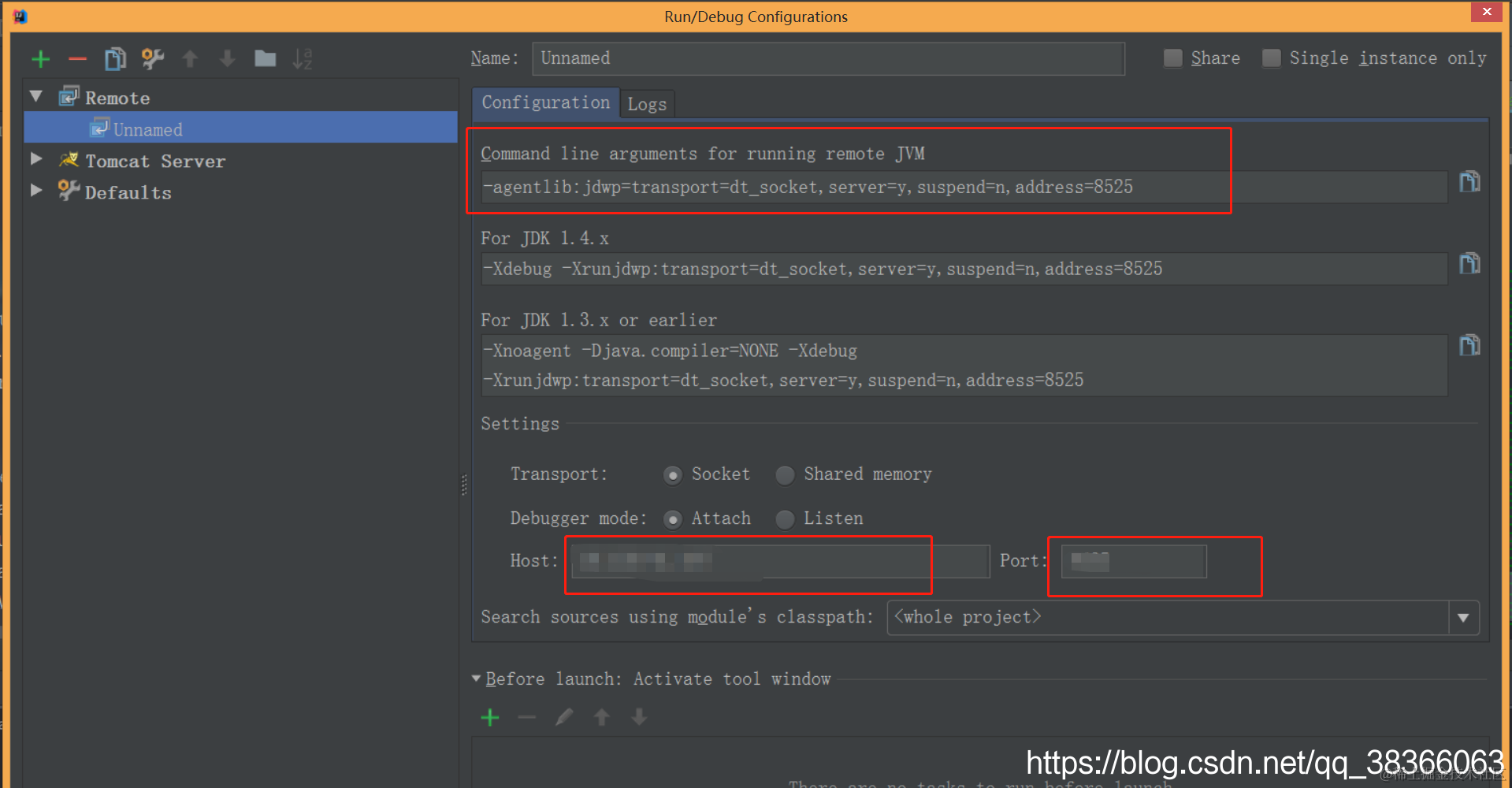Enable Single instance only checkbox
This screenshot has height=788, width=1512.
(x=1271, y=58)
